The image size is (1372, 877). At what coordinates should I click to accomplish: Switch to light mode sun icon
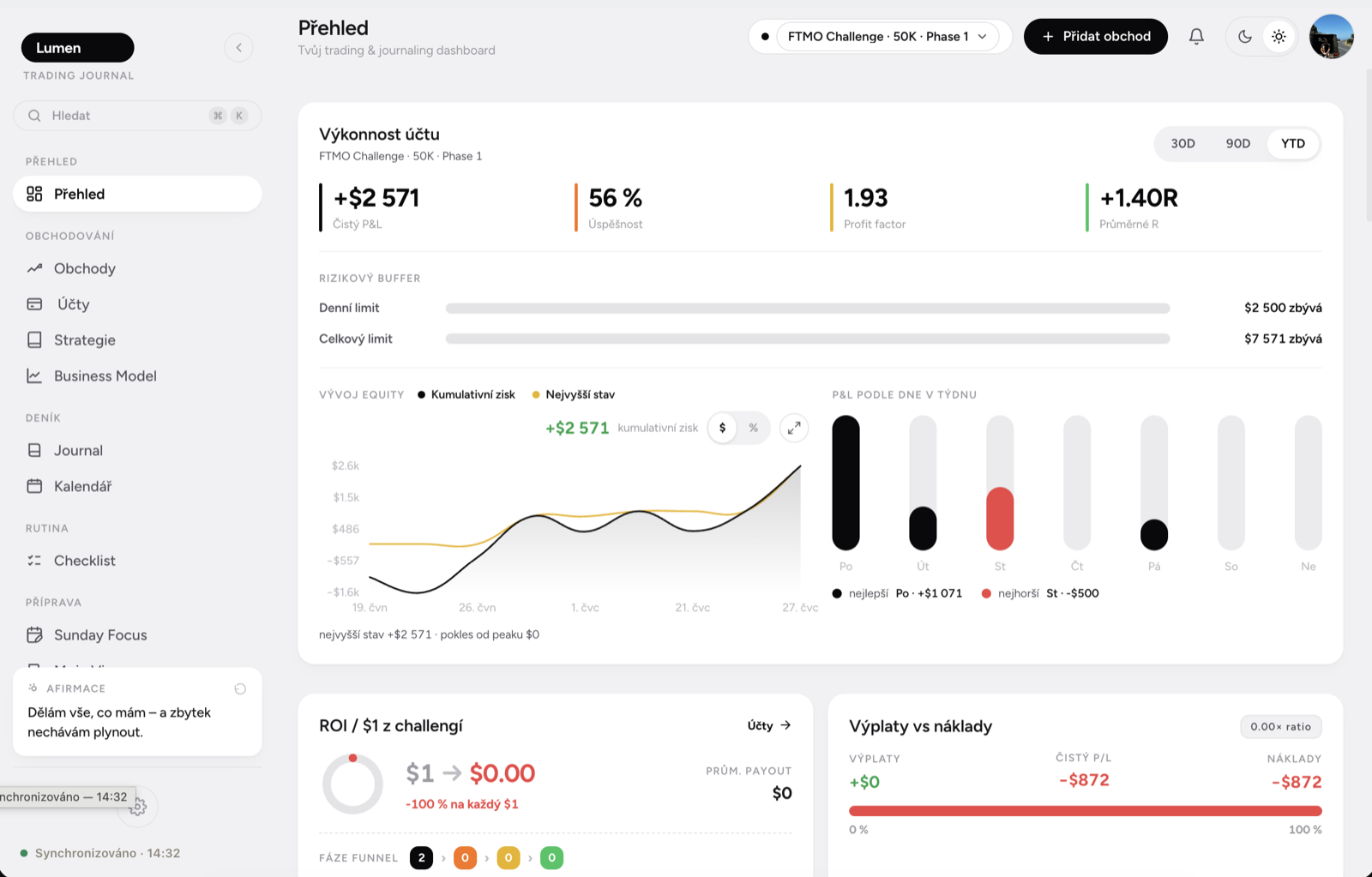click(x=1279, y=36)
